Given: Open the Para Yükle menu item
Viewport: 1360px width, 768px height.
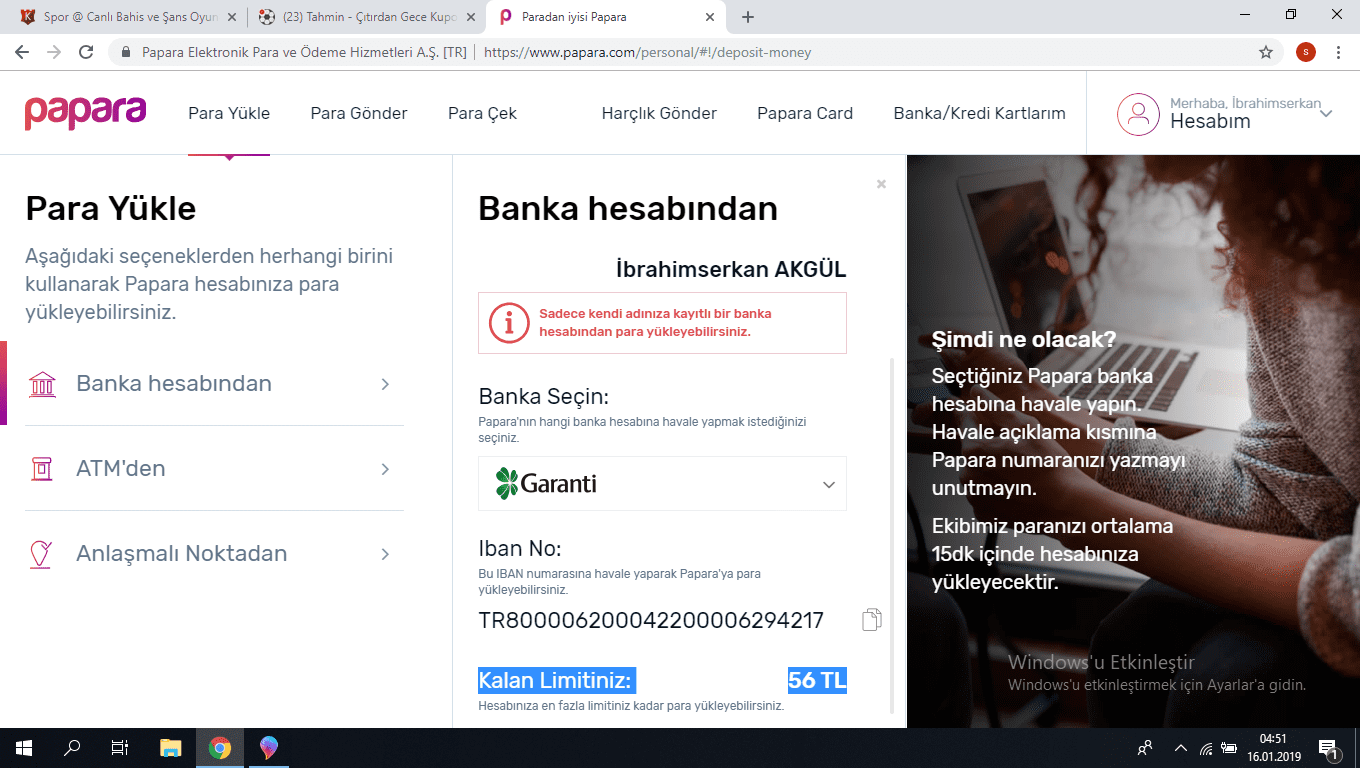Looking at the screenshot, I should 229,113.
